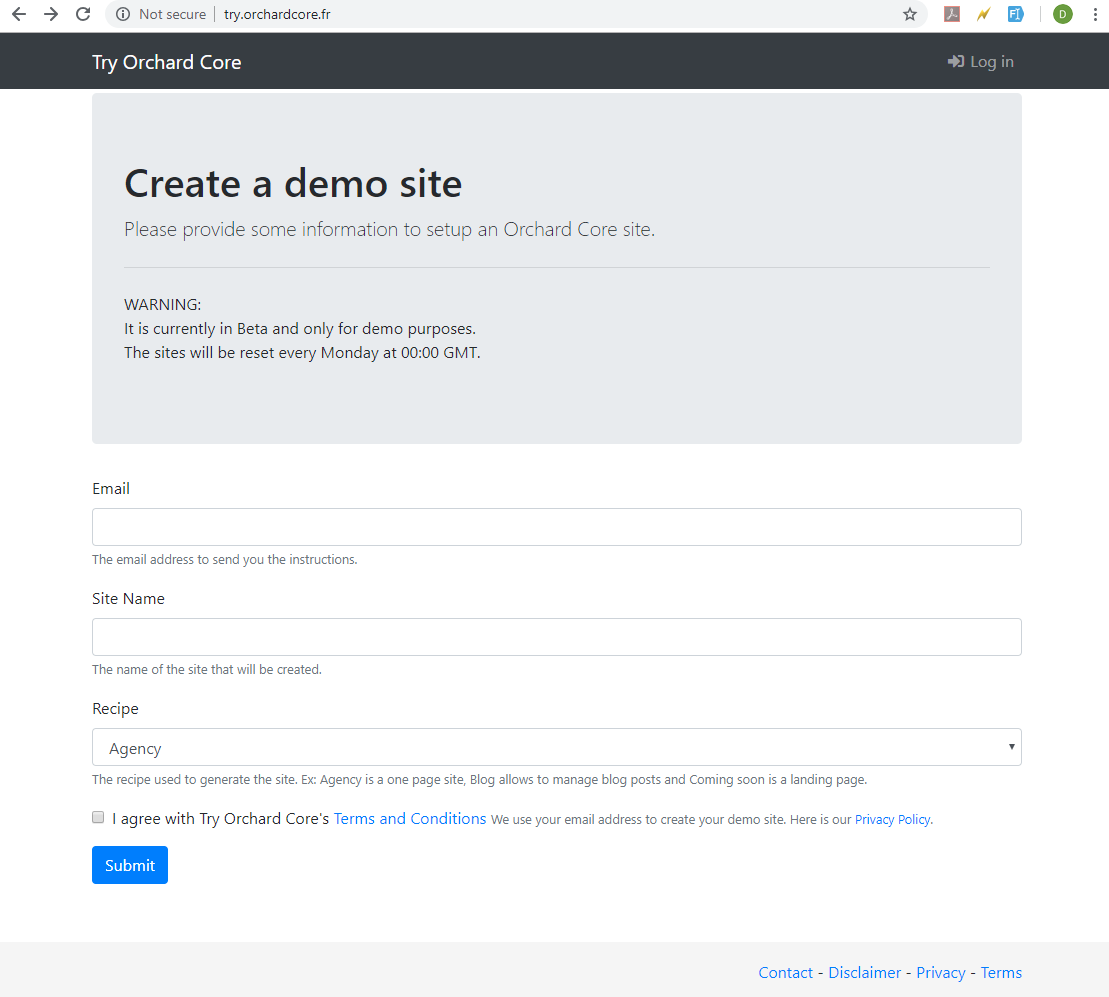Go back with the browser back arrow
Viewport: 1109px width, 997px height.
(19, 14)
